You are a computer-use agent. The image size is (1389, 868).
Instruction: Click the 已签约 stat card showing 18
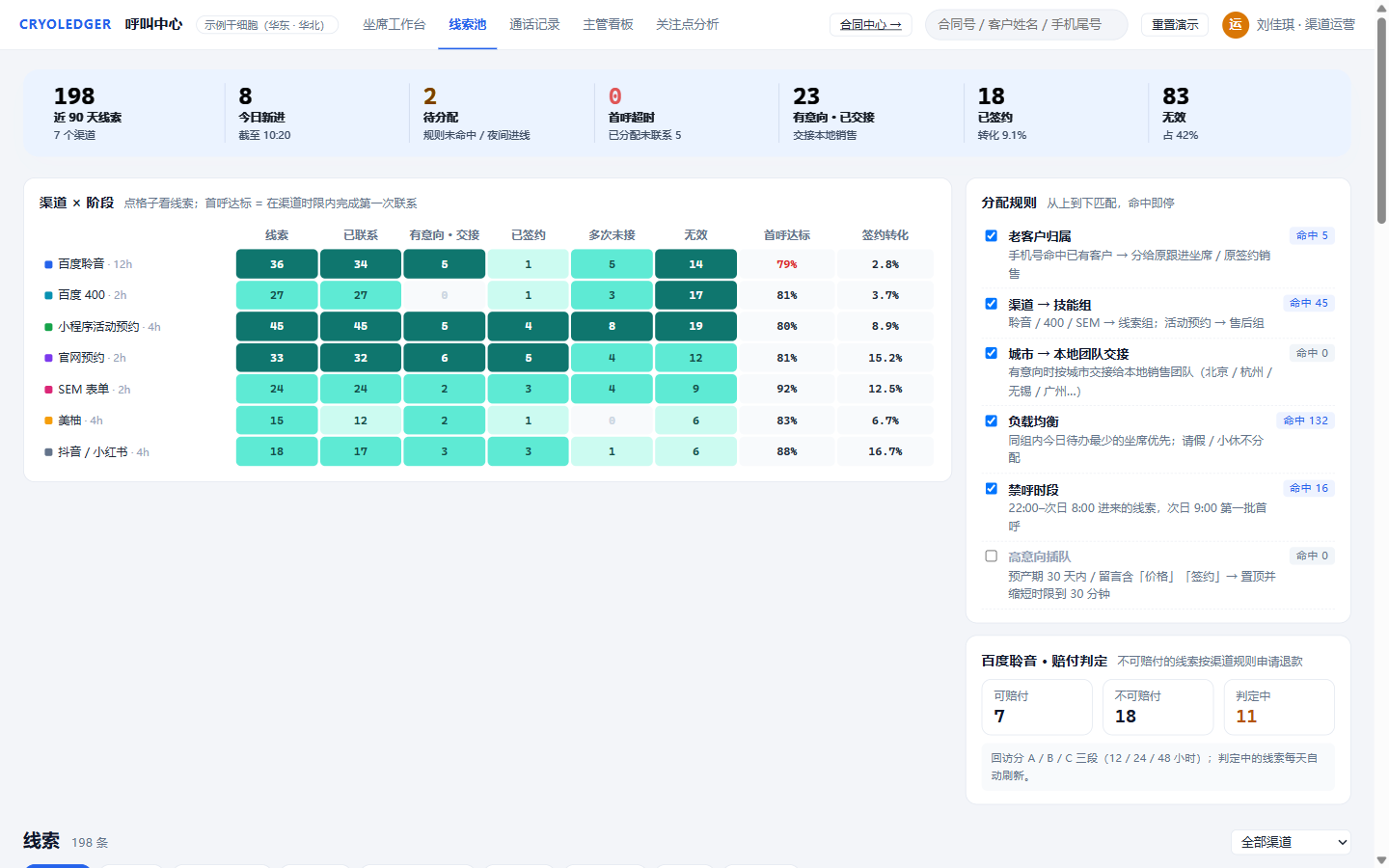click(1057, 114)
